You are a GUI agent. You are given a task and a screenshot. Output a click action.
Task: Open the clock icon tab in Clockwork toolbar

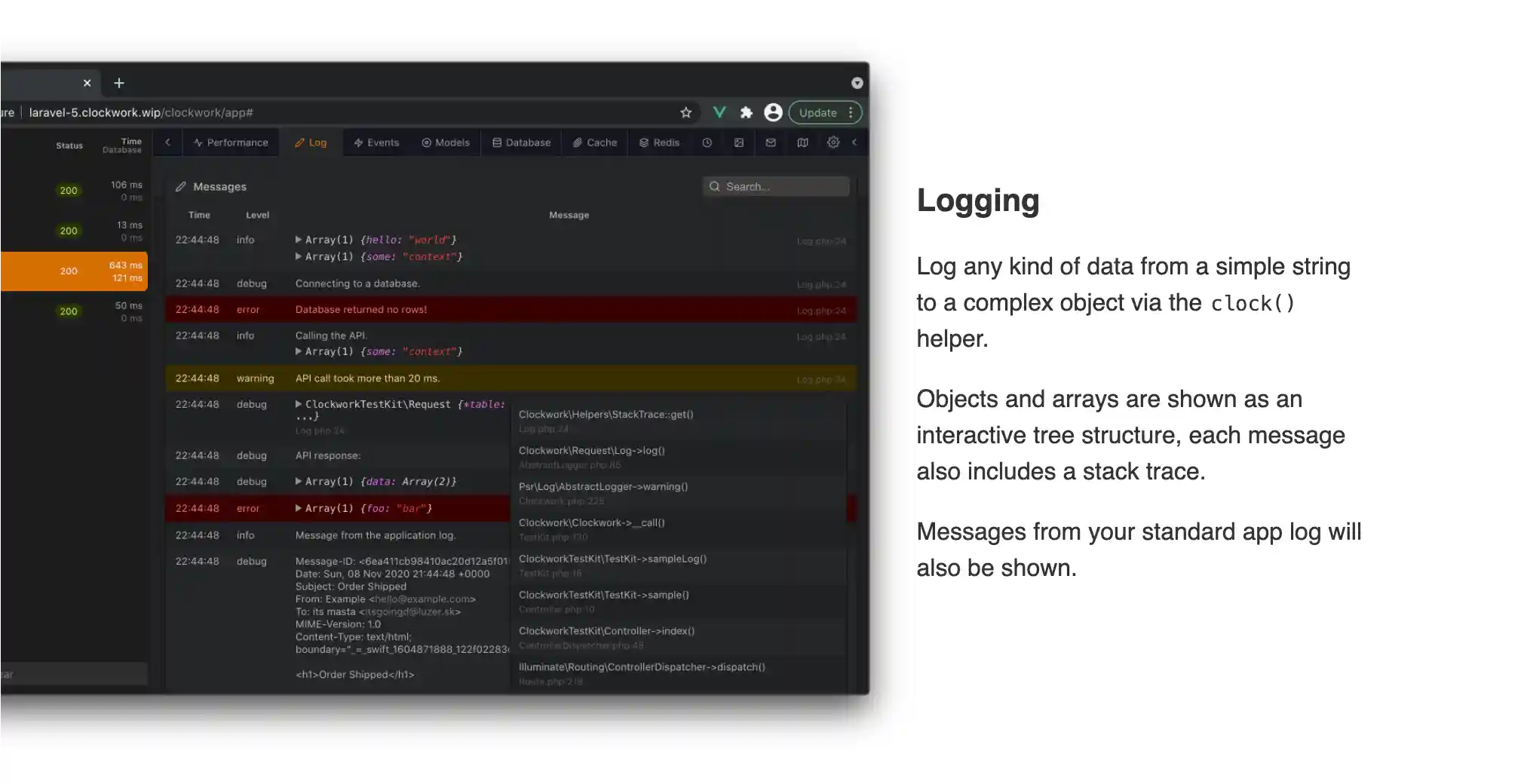click(707, 142)
